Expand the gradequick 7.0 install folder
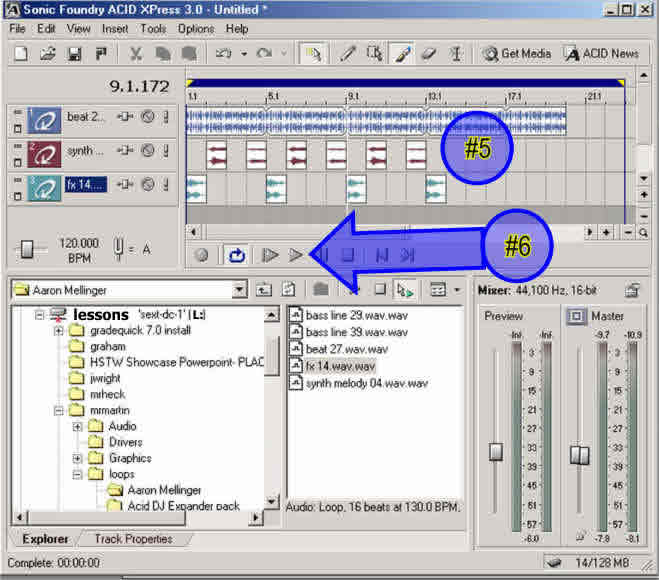Screen dimensions: 659x580 point(59,330)
